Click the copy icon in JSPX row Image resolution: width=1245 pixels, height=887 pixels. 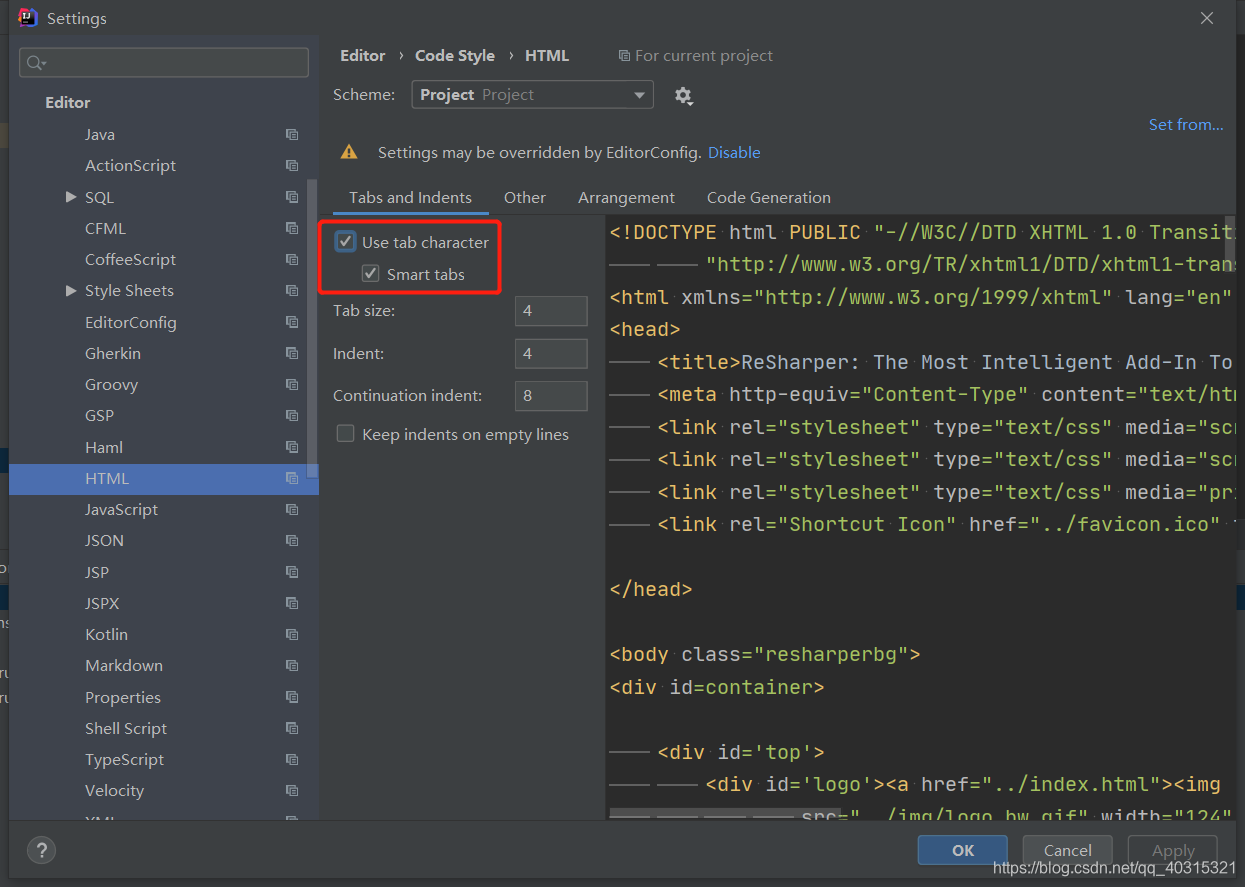pyautogui.click(x=292, y=604)
